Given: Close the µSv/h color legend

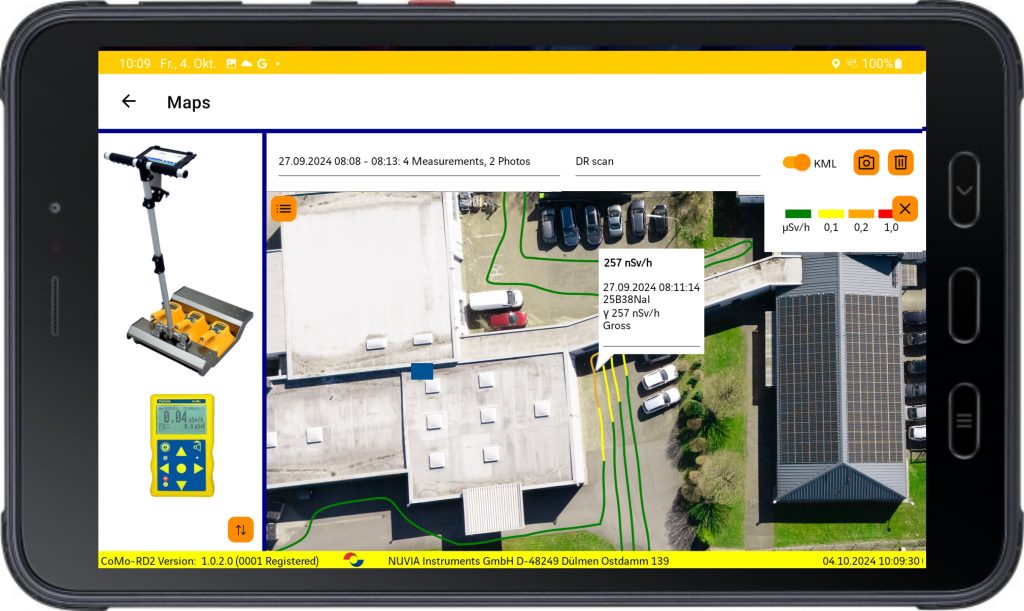Looking at the screenshot, I should (904, 209).
